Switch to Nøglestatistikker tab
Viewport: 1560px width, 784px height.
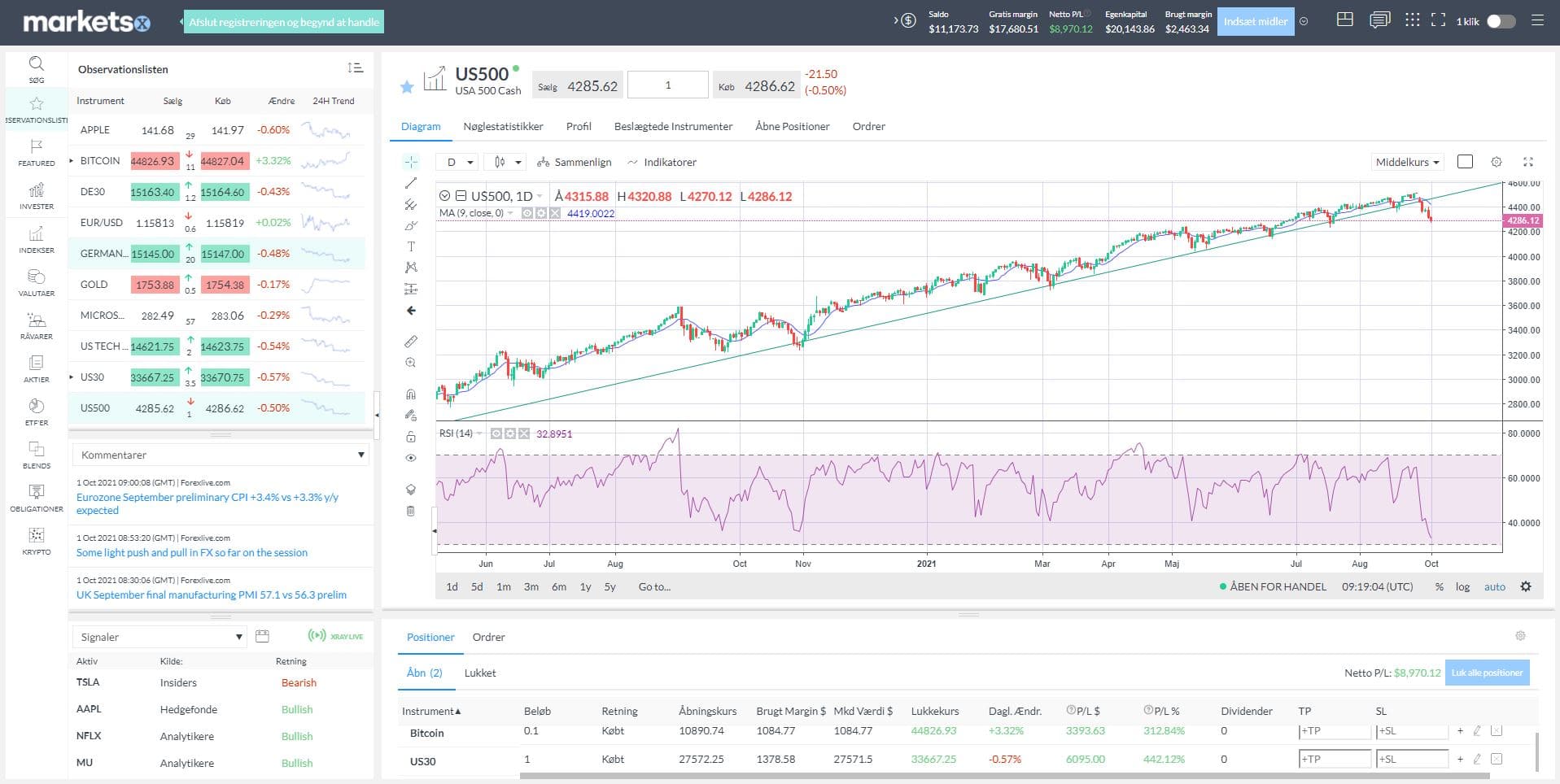pyautogui.click(x=503, y=126)
